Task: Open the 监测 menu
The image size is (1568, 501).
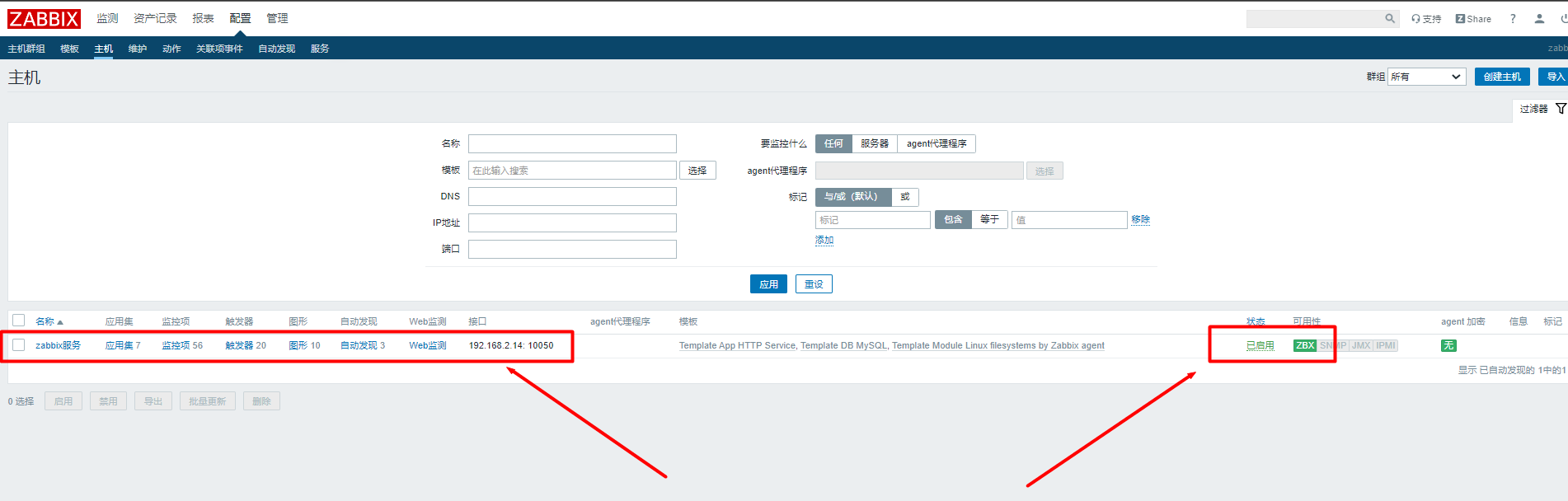Action: (107, 18)
